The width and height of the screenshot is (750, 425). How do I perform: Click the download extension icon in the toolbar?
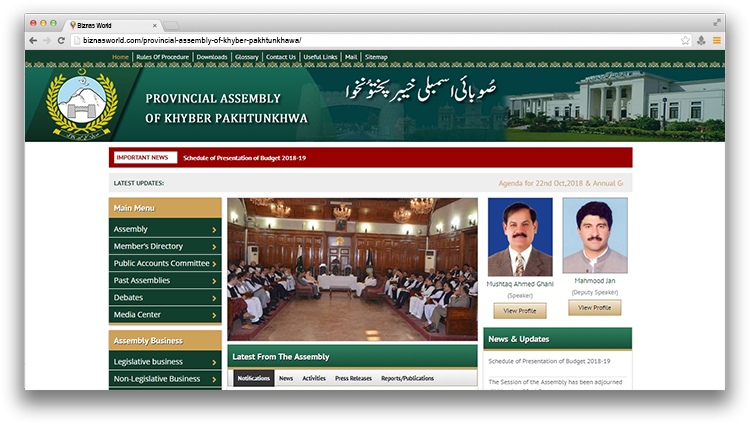[x=701, y=40]
